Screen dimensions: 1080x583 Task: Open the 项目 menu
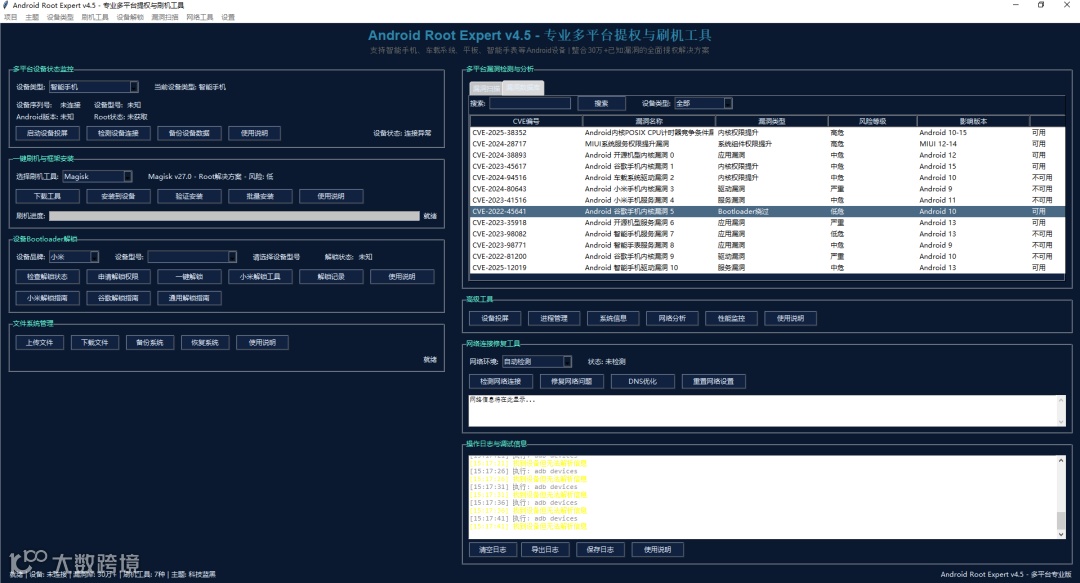coord(11,17)
